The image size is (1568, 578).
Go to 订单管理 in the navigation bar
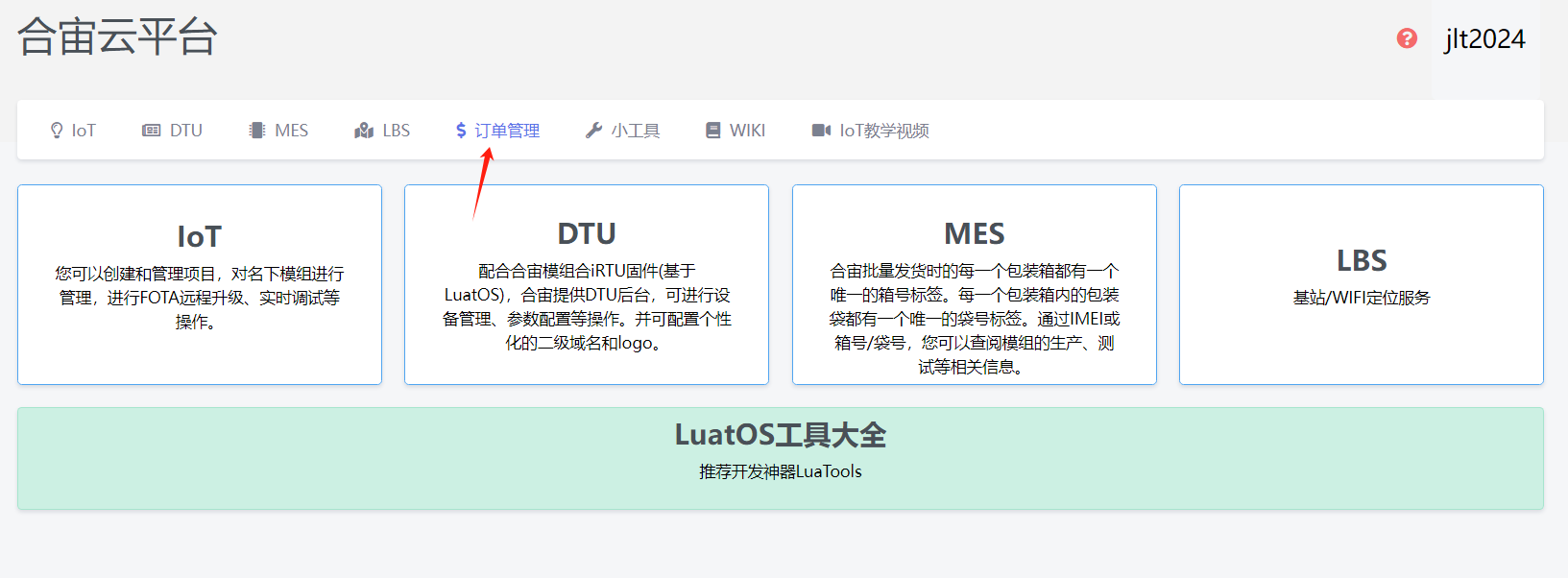click(497, 131)
